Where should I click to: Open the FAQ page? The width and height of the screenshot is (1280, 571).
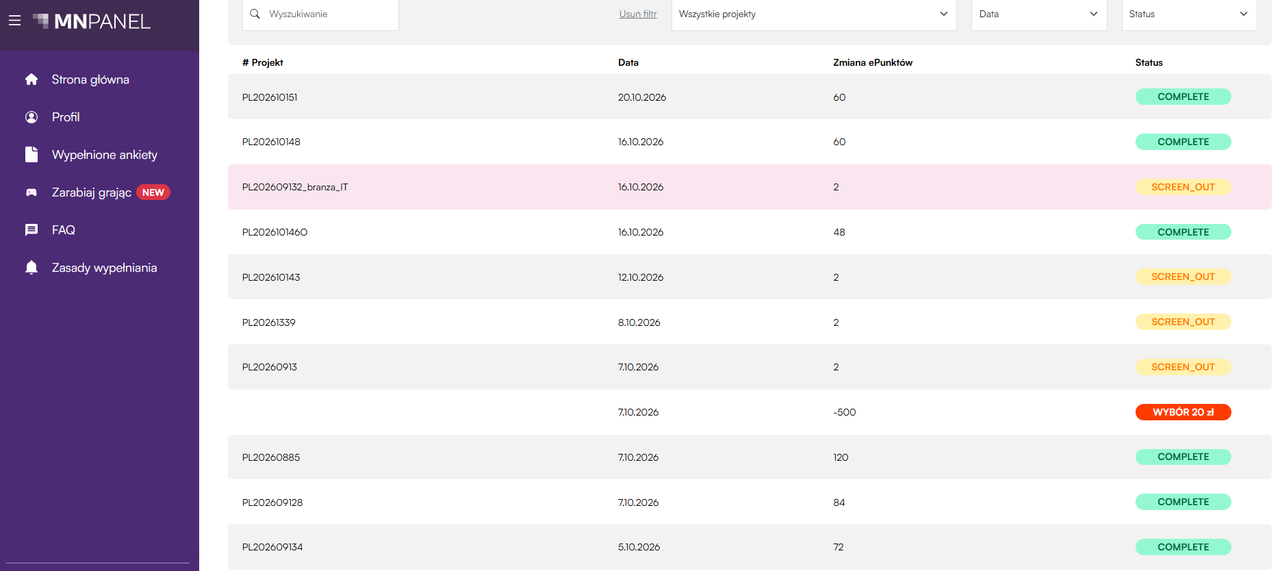[x=63, y=230]
